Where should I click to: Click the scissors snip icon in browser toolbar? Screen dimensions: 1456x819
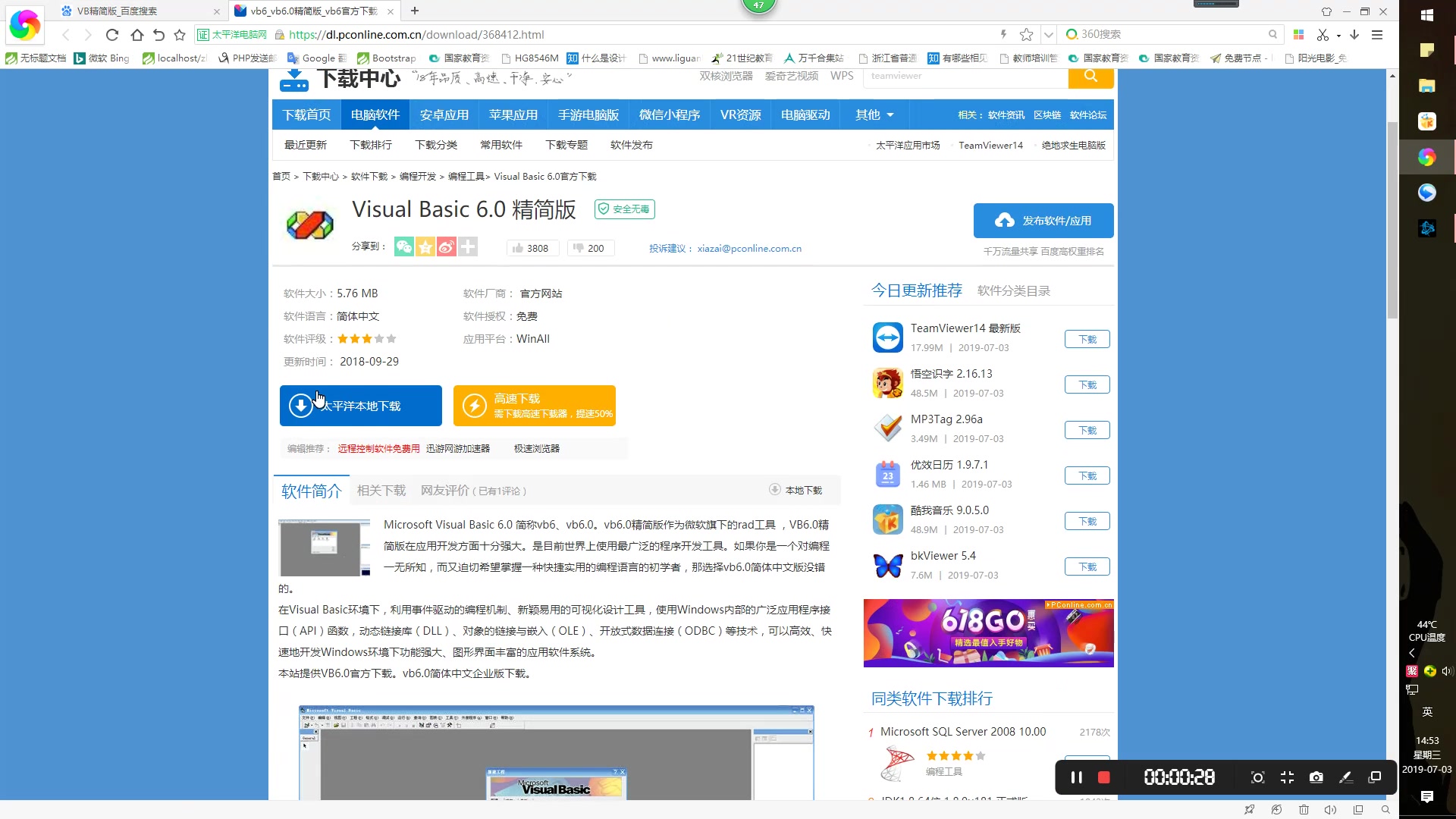click(x=1324, y=35)
